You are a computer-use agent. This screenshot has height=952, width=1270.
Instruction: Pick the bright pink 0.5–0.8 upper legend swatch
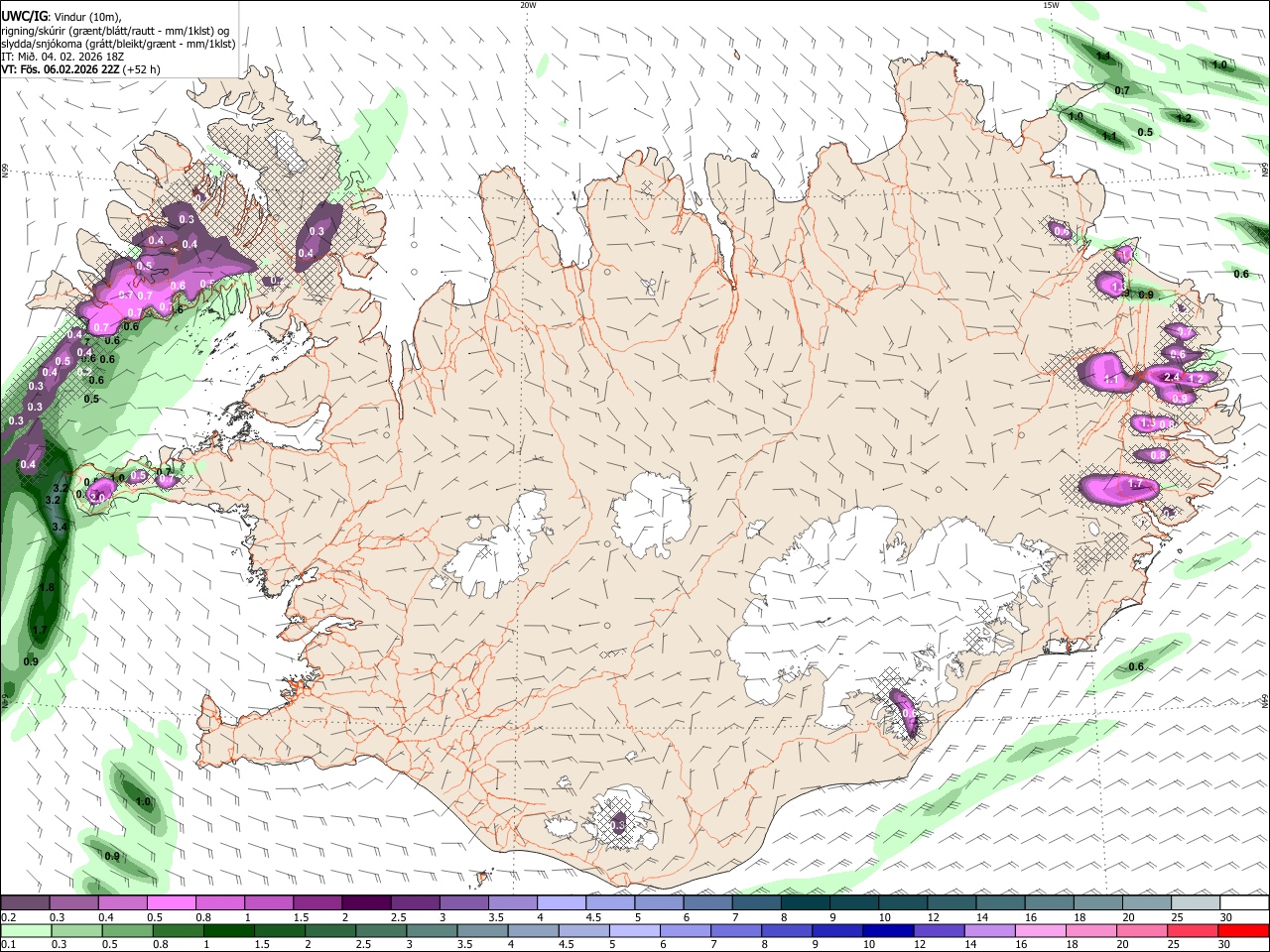171,902
